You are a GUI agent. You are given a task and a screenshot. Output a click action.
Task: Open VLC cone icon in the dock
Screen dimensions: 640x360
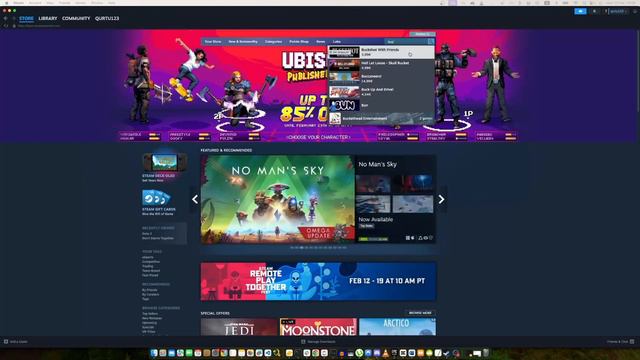click(385, 353)
